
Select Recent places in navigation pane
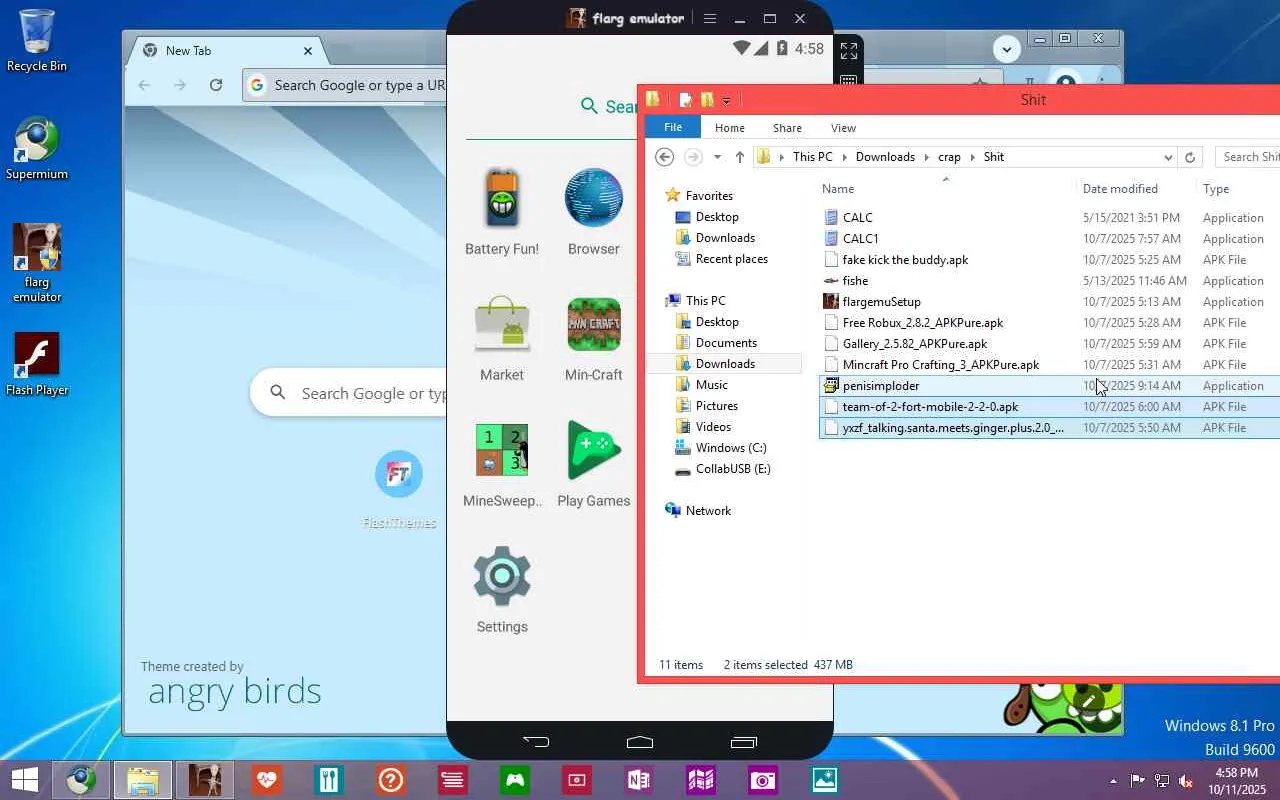click(732, 259)
